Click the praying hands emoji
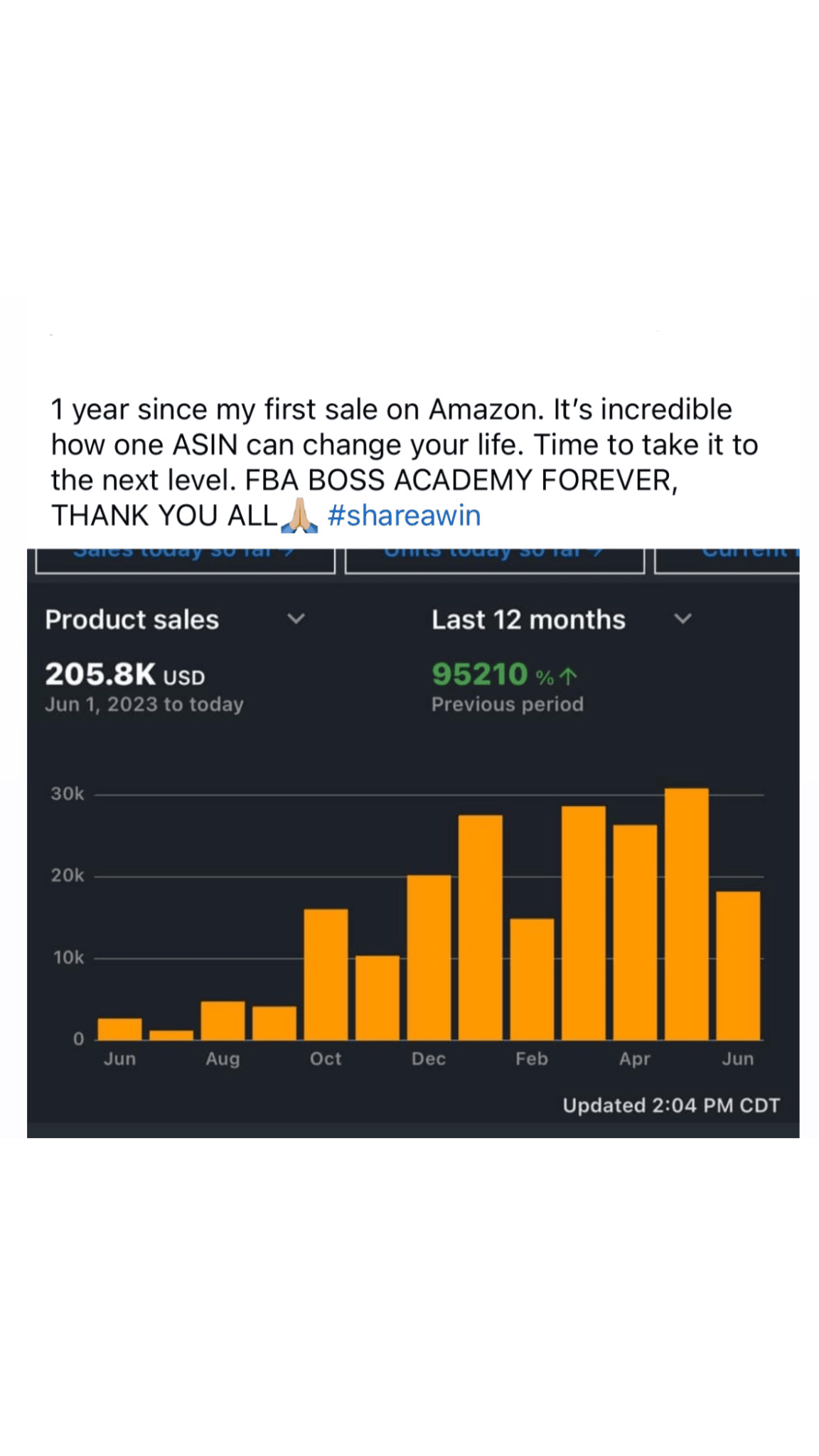The image size is (819, 1456). (299, 515)
